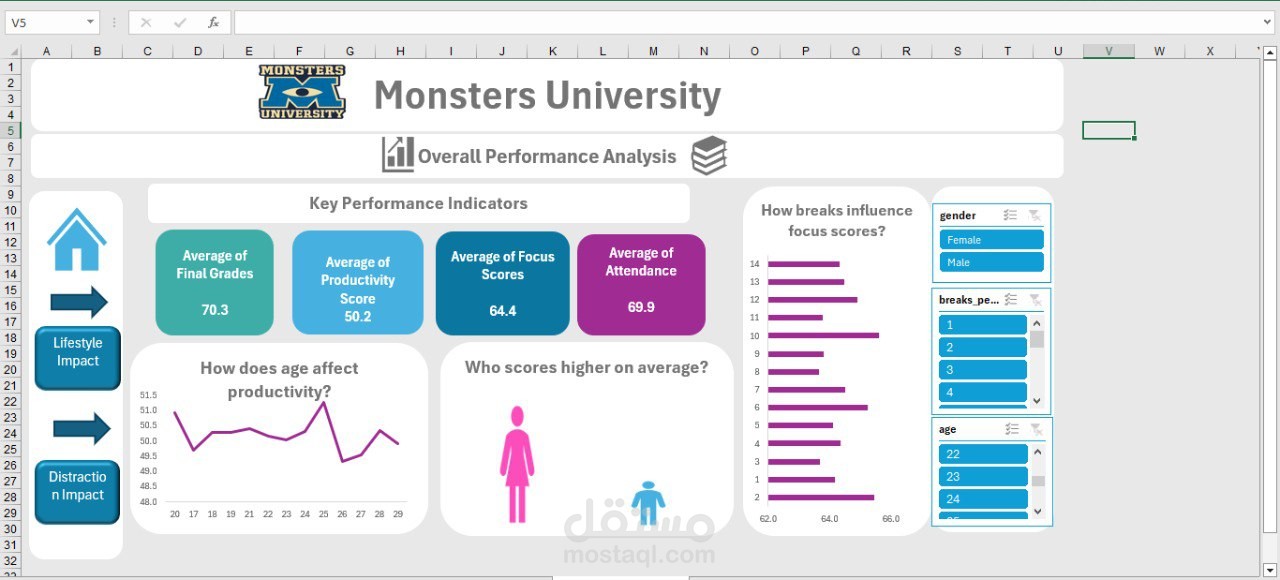The width and height of the screenshot is (1280, 580).
Task: Clear filter on the gender slicer
Action: pyautogui.click(x=1034, y=215)
